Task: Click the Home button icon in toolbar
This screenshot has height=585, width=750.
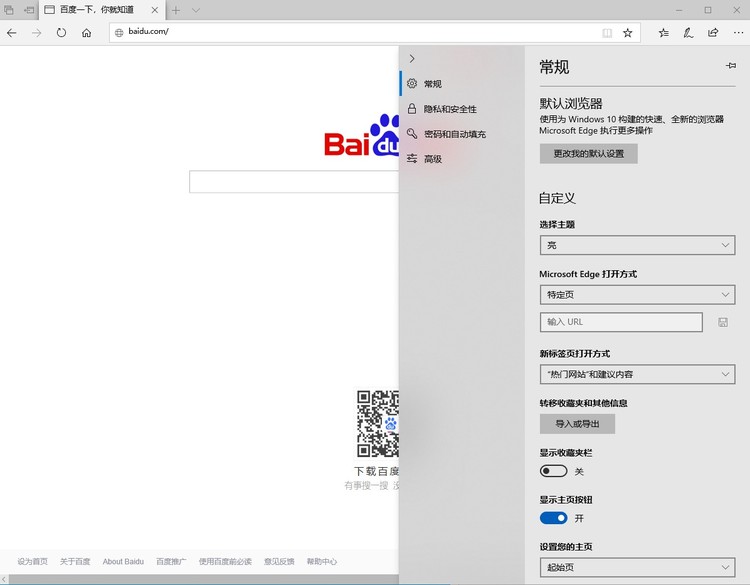Action: tap(87, 32)
